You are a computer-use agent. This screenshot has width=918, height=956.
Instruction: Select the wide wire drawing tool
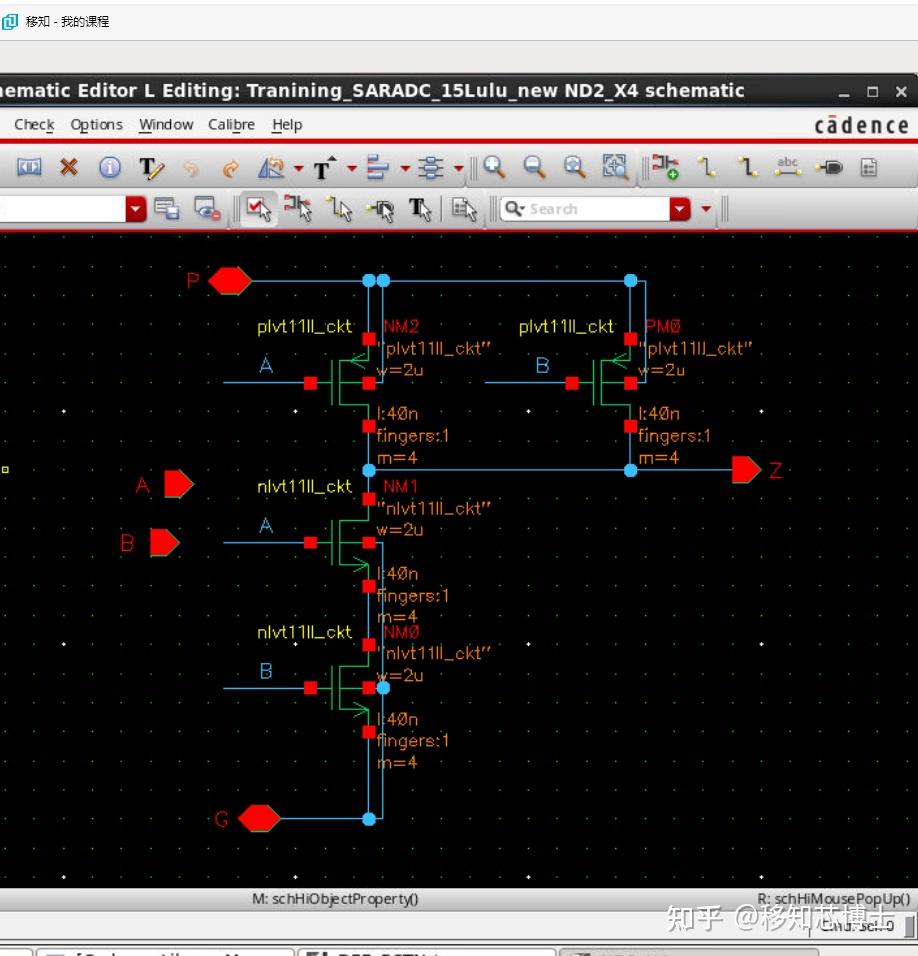[747, 166]
